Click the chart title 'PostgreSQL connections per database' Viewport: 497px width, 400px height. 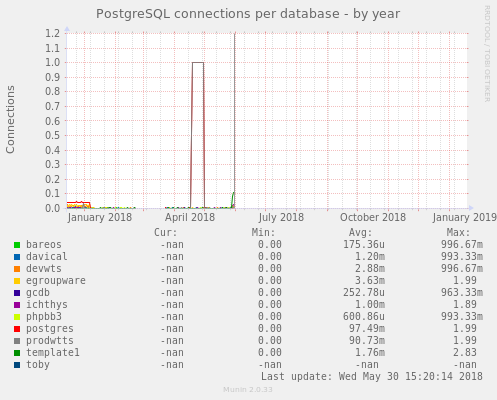pyautogui.click(x=218, y=14)
